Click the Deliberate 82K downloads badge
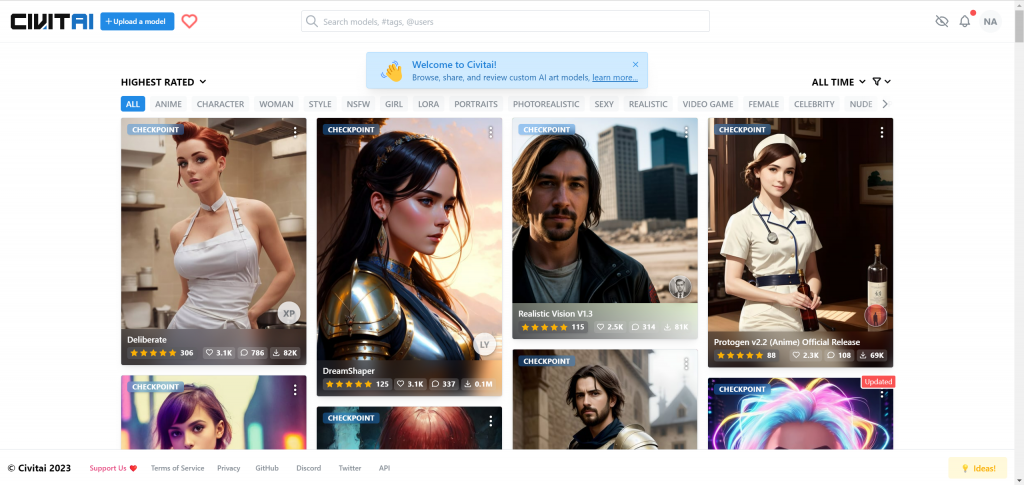 (285, 352)
